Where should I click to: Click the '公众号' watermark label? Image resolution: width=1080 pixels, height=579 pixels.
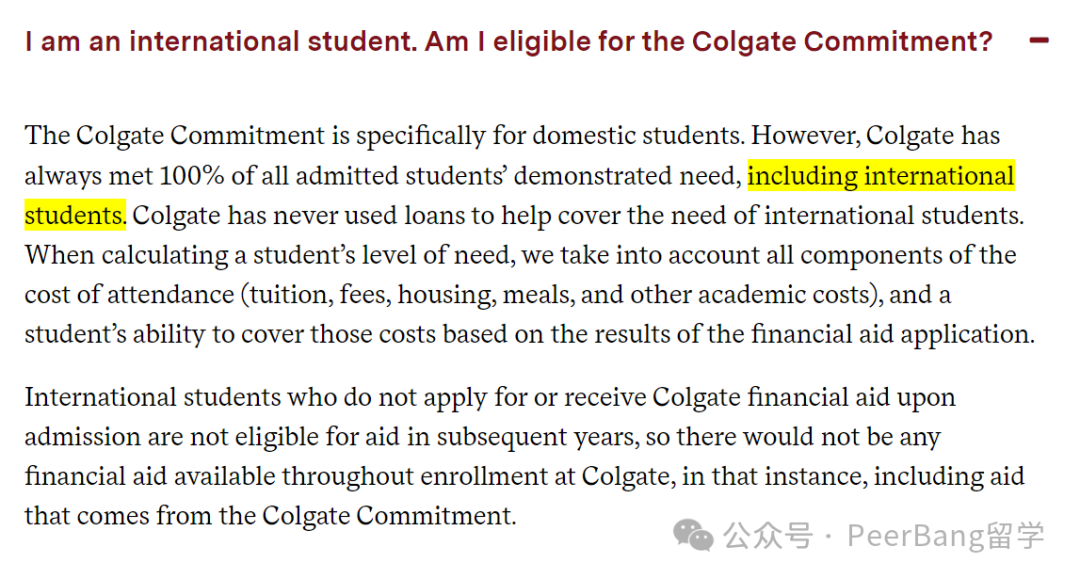pos(768,536)
